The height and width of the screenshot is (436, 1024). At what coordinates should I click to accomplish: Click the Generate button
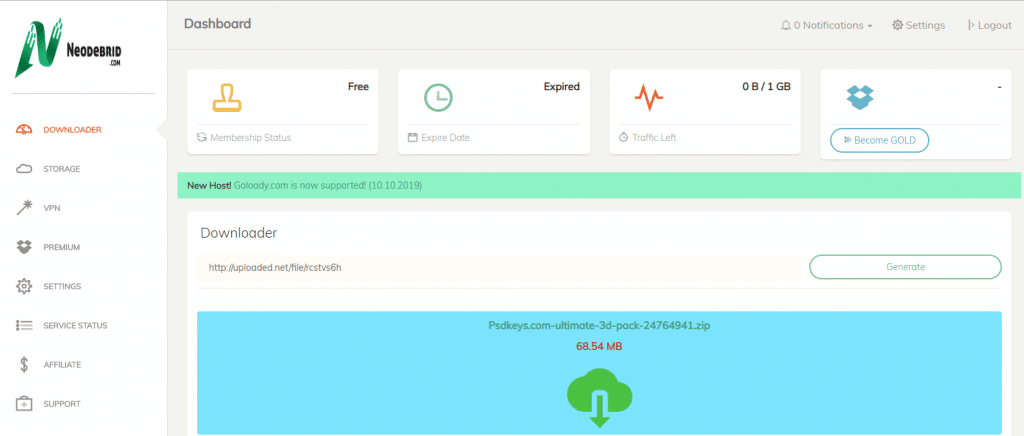[905, 267]
